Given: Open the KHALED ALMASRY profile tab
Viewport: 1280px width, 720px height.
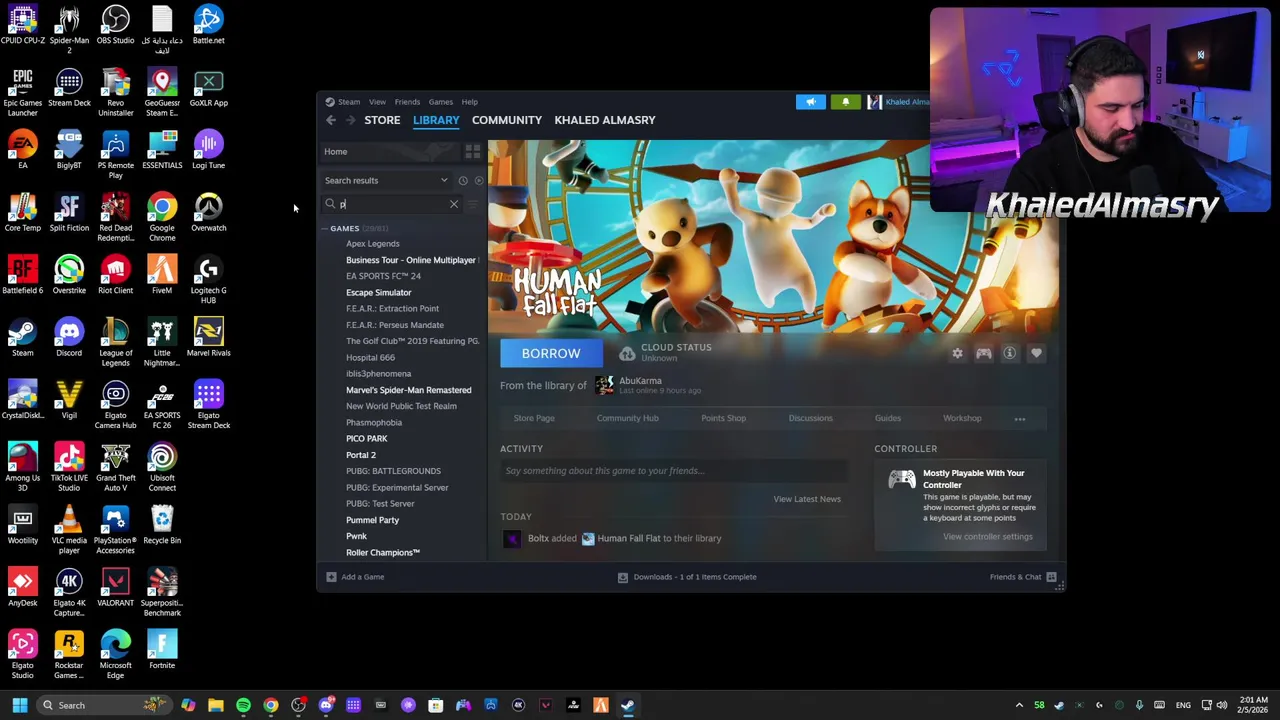Looking at the screenshot, I should [605, 120].
